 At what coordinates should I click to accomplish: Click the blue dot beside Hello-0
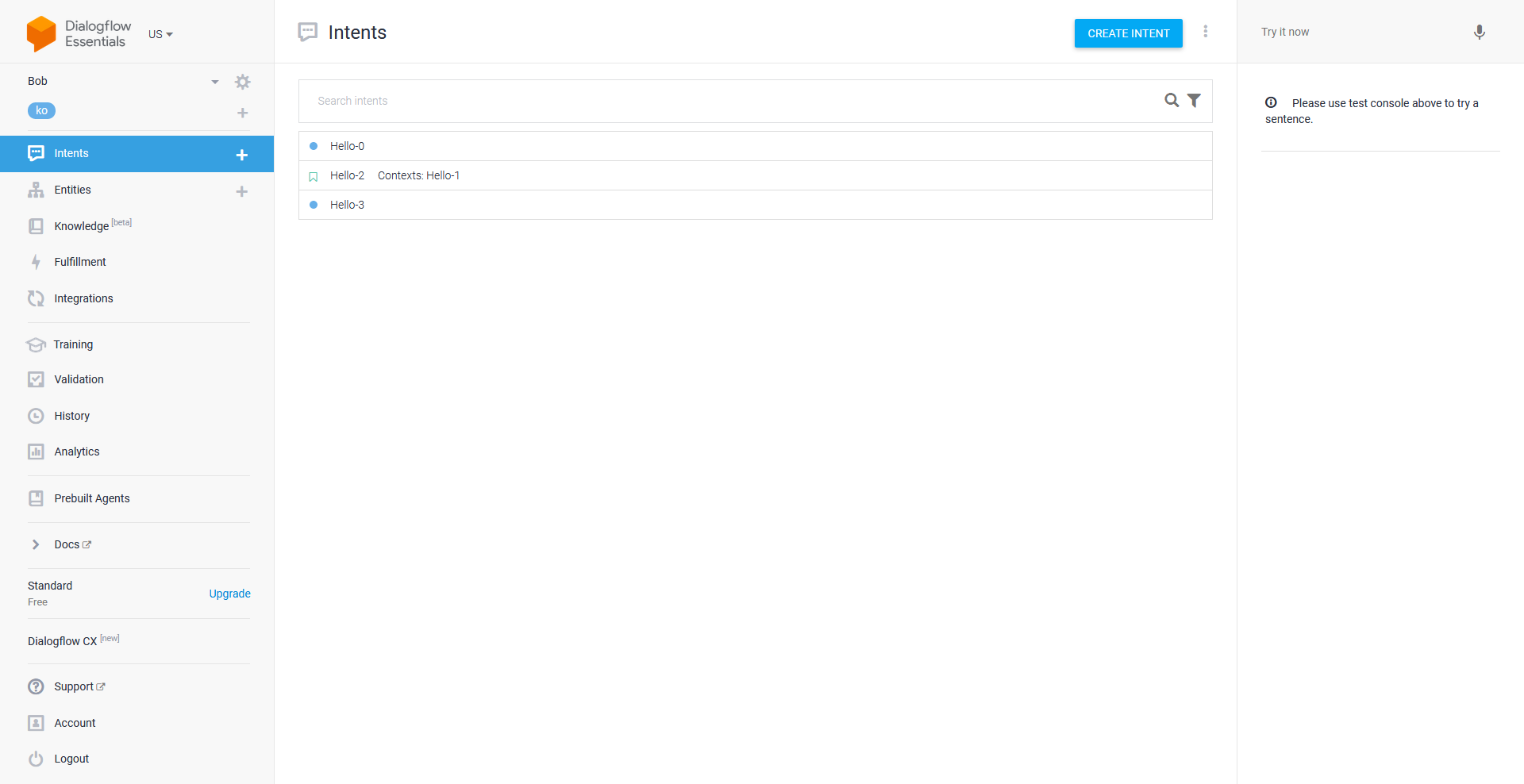tap(314, 146)
